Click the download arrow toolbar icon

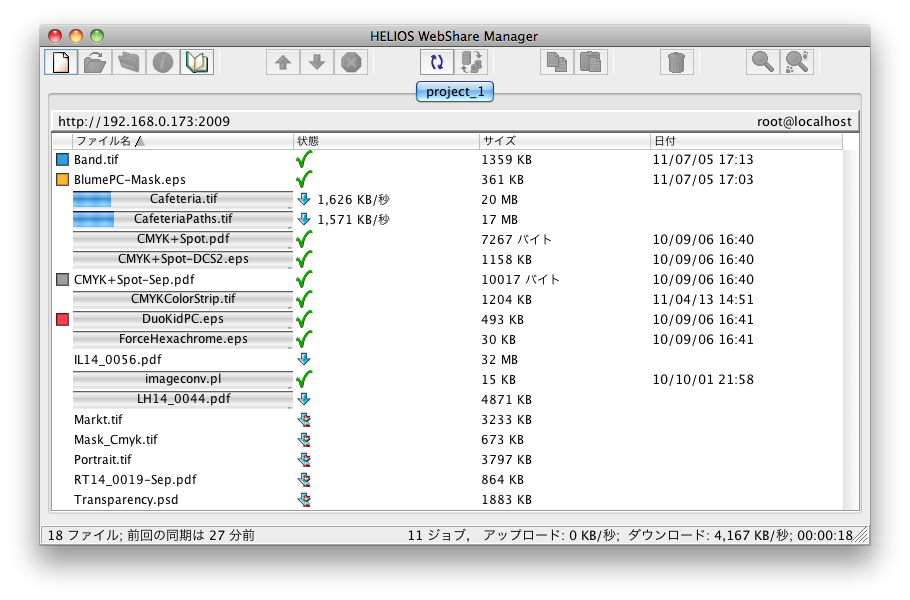click(x=317, y=62)
